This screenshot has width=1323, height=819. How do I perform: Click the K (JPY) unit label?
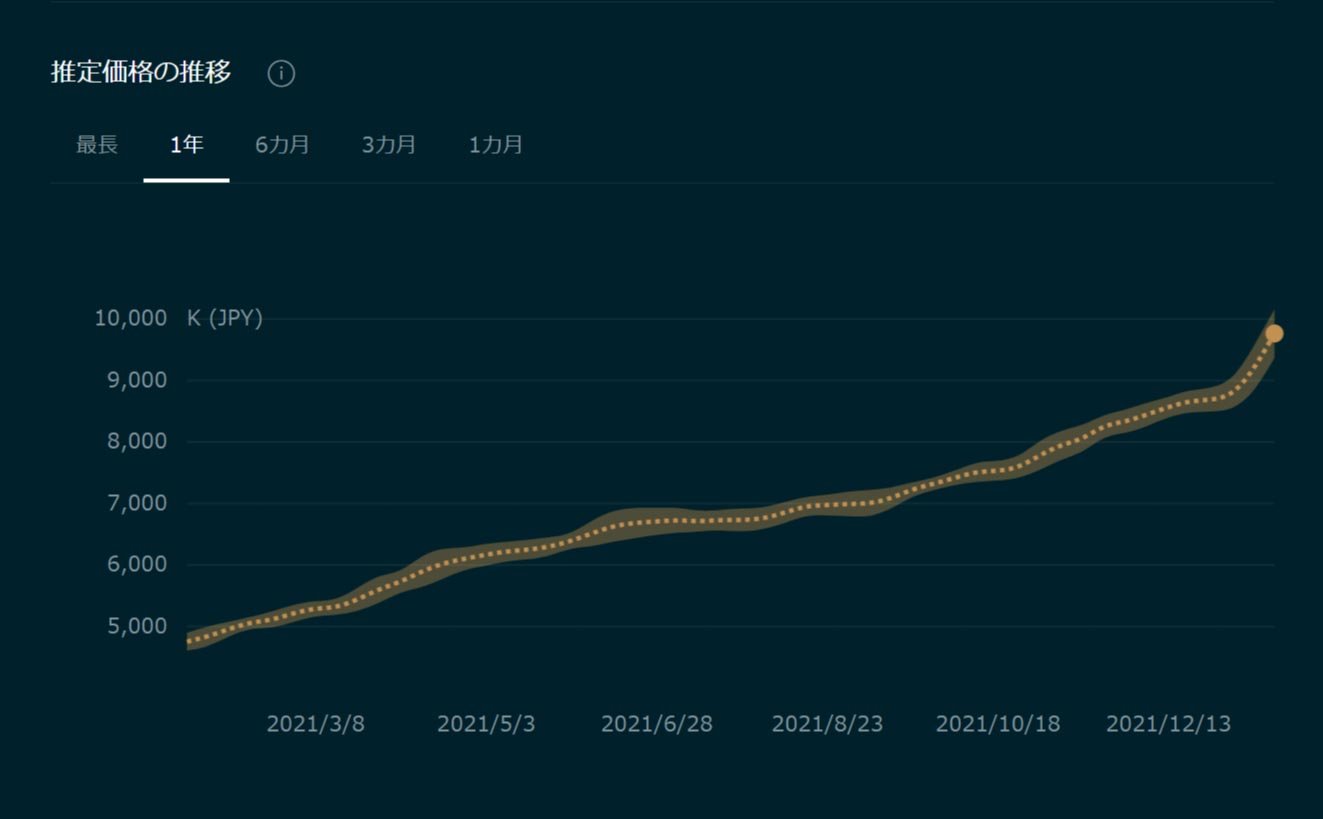click(225, 319)
